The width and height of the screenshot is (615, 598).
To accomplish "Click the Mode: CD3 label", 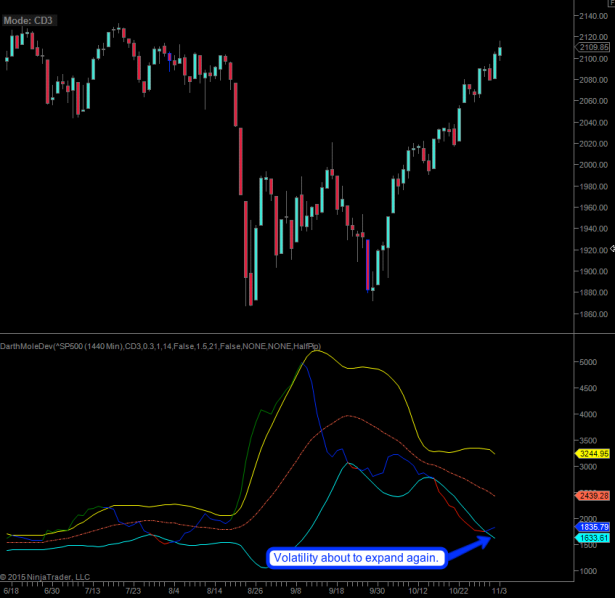I will [x=31, y=21].
